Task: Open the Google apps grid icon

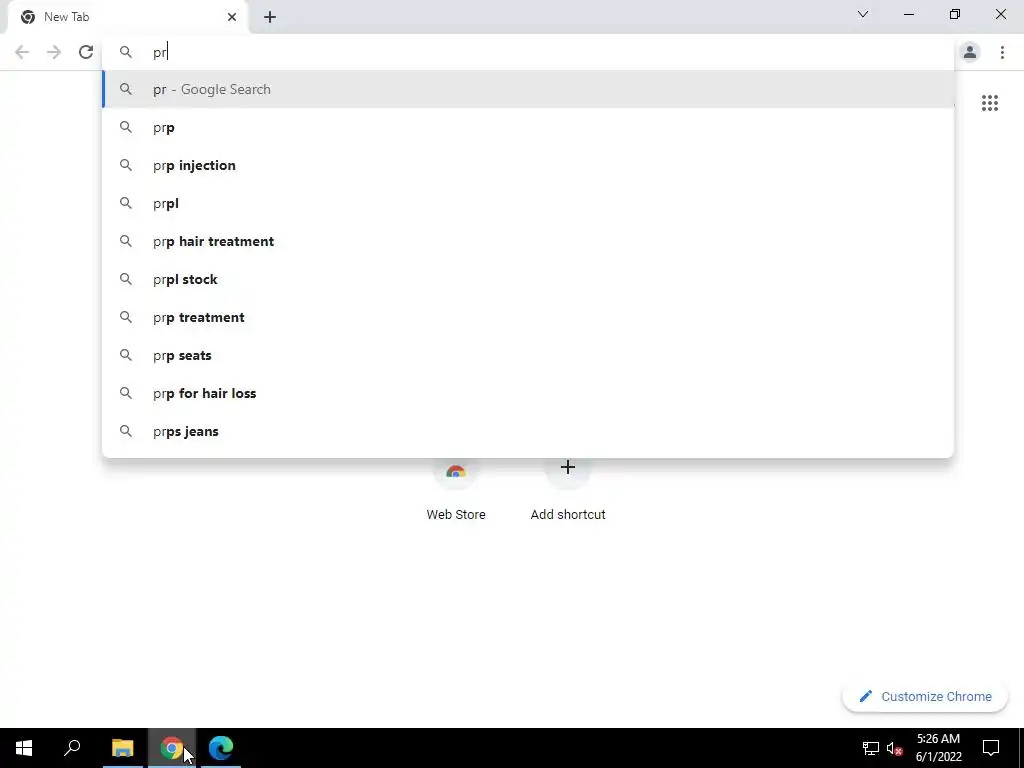Action: tap(989, 103)
